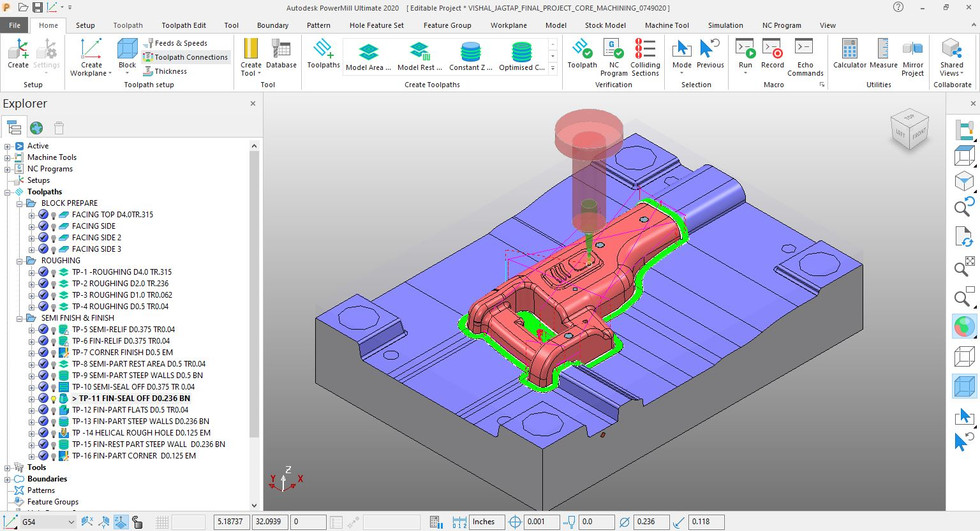
Task: Toggle the light bulb for TP-11 FIN-SEAL OFF
Action: click(54, 399)
